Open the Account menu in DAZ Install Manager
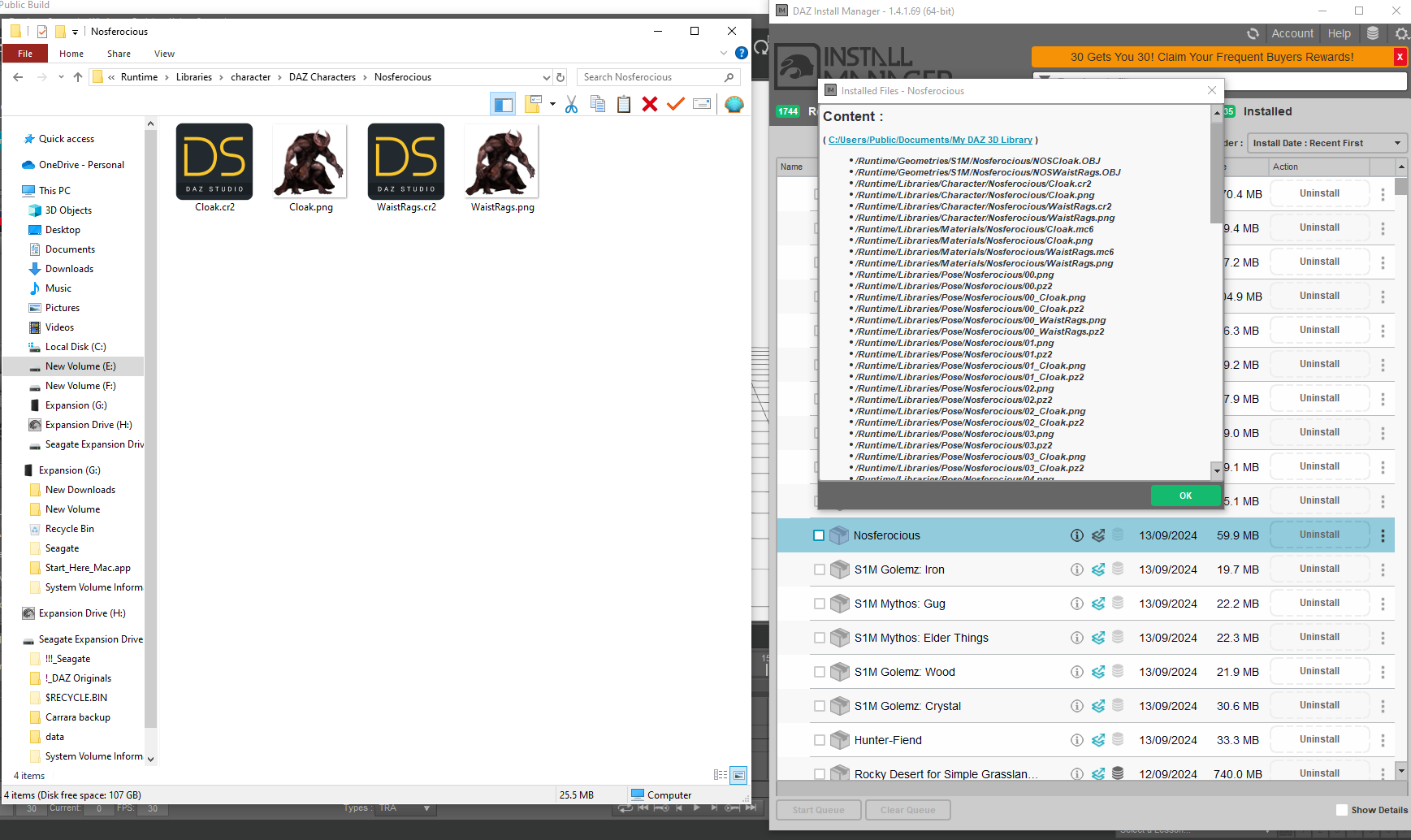 point(1292,33)
